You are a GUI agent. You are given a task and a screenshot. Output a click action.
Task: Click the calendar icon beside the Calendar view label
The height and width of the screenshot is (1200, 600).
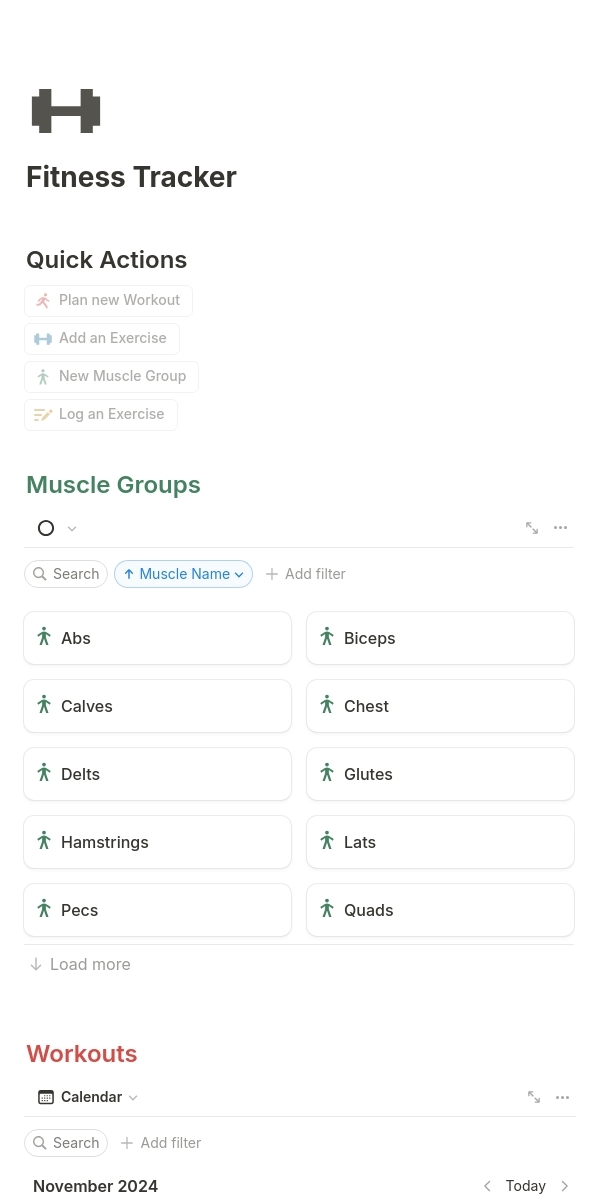46,1096
